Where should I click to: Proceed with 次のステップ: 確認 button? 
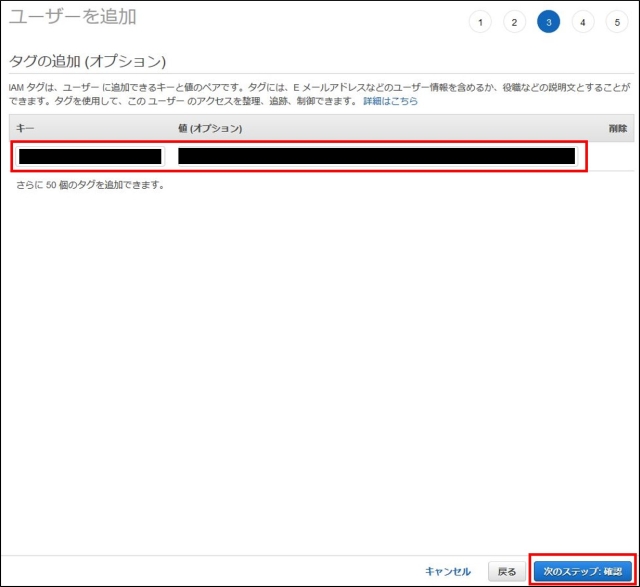(x=583, y=571)
